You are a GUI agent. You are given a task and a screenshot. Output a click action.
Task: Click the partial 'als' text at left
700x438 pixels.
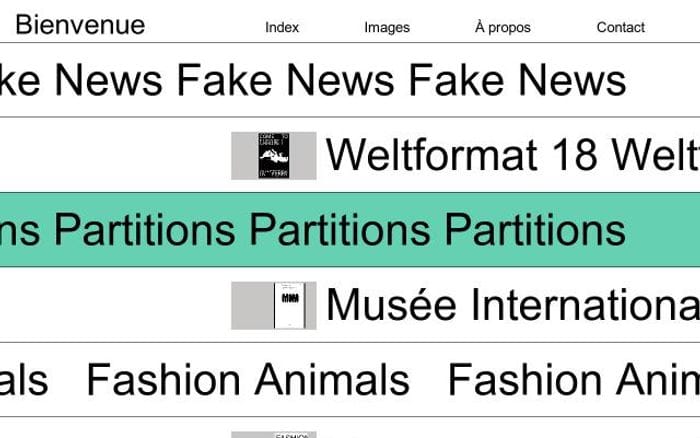pyautogui.click(x=24, y=380)
